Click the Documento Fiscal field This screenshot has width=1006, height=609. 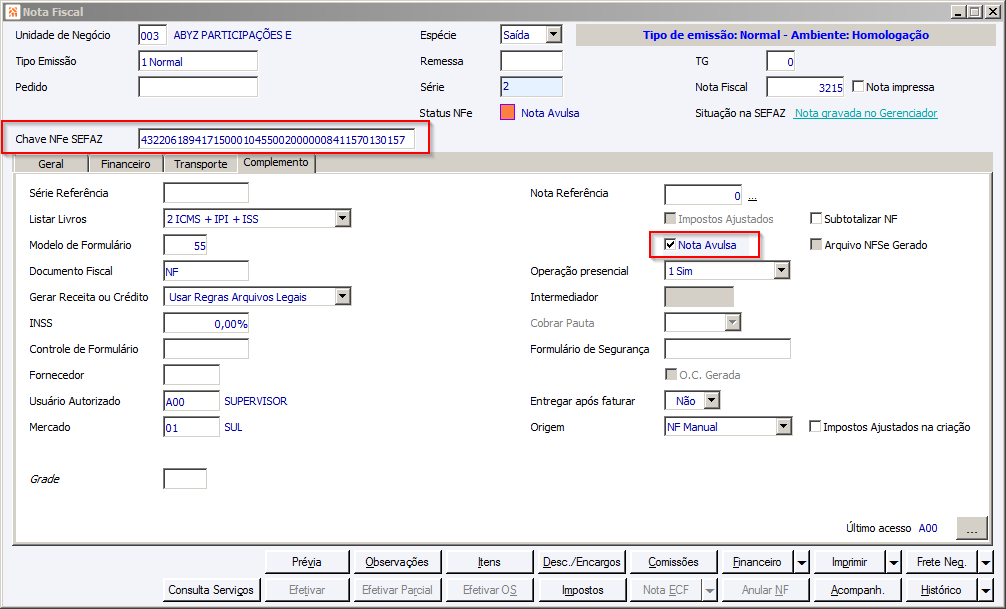tap(206, 271)
